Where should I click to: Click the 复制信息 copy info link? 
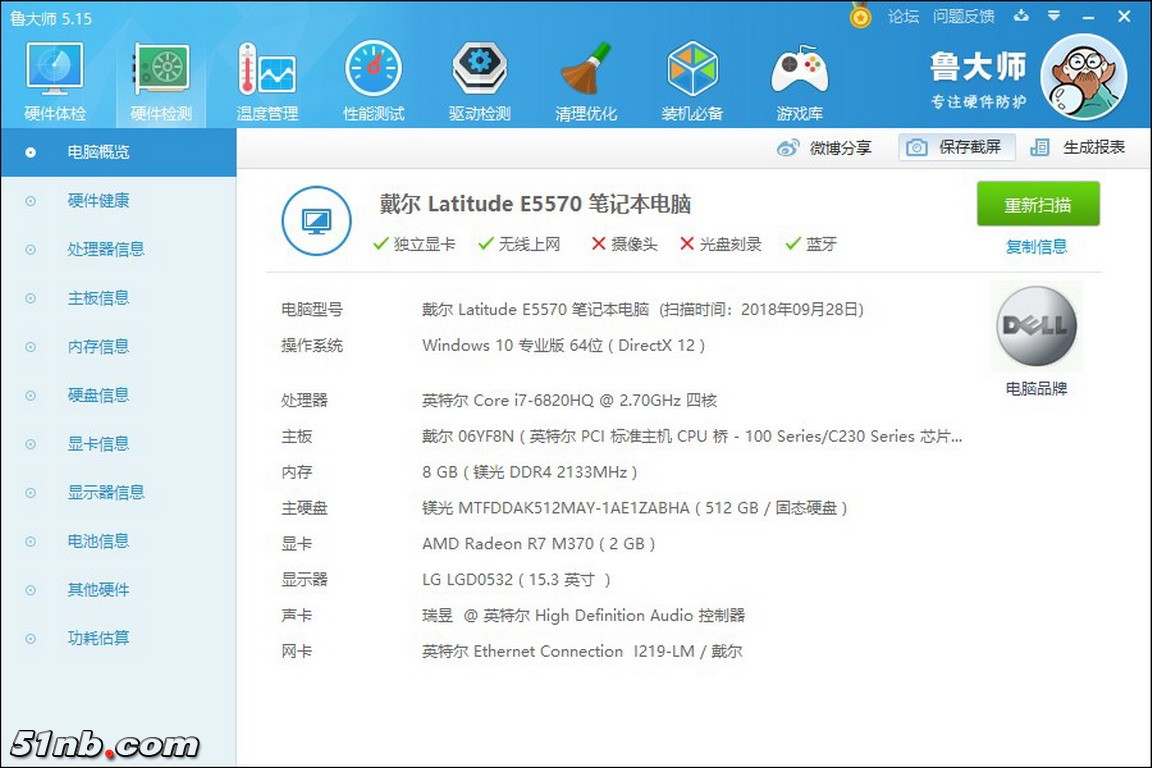coord(1036,246)
